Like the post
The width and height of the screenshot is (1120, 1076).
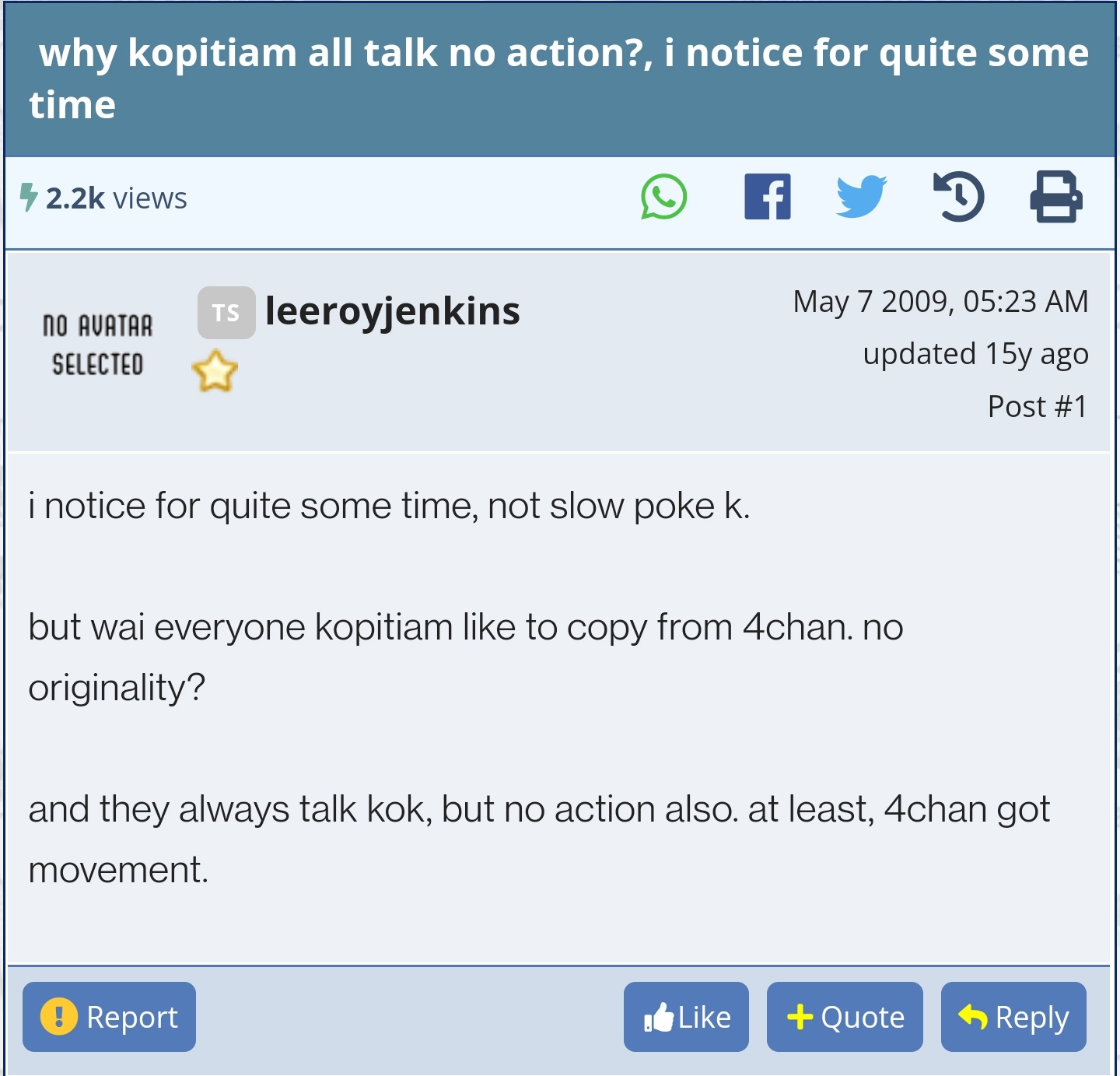click(x=686, y=1017)
